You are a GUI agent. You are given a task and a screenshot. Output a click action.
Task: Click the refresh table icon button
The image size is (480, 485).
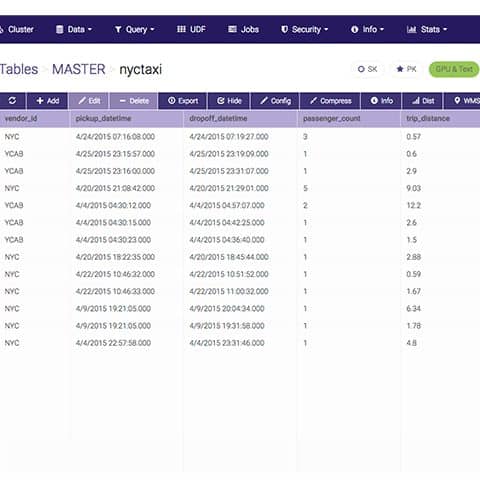(x=12, y=101)
